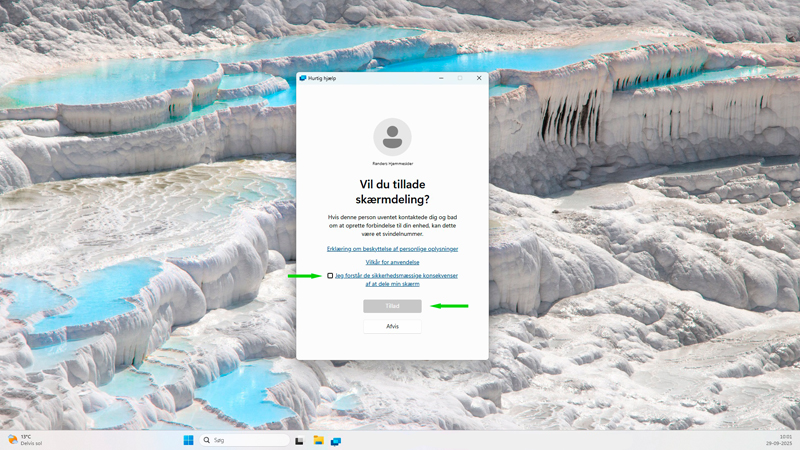Click the Afvis button
The height and width of the screenshot is (450, 800).
pos(392,326)
